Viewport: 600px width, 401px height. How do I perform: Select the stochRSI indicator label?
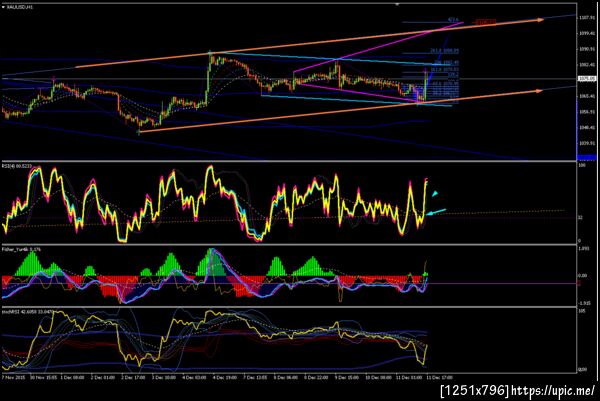pyautogui.click(x=27, y=312)
